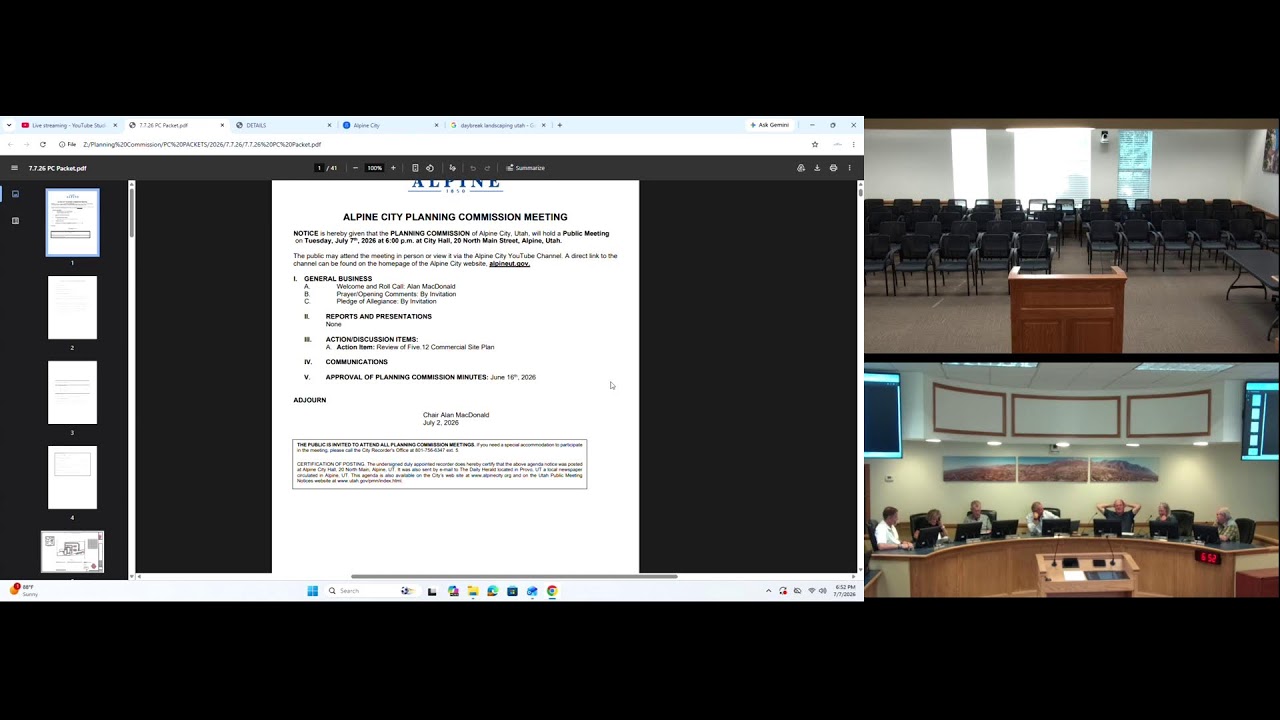This screenshot has width=1280, height=720.
Task: Click the address bar URL
Action: pos(202,144)
